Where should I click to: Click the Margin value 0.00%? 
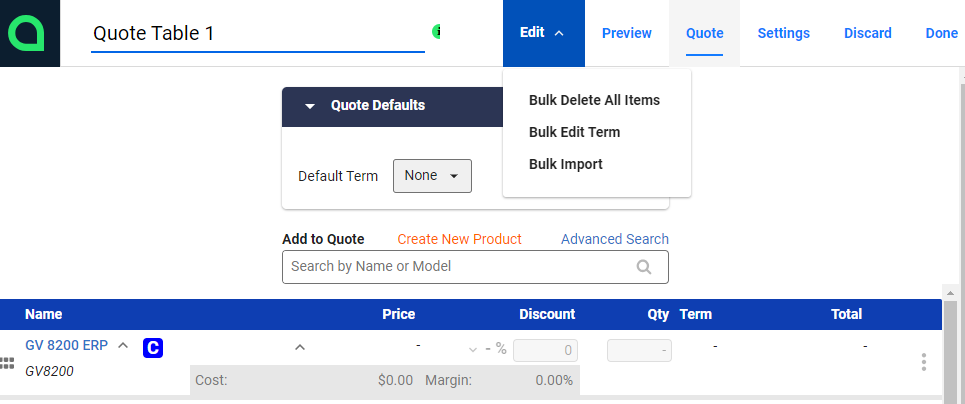(554, 381)
